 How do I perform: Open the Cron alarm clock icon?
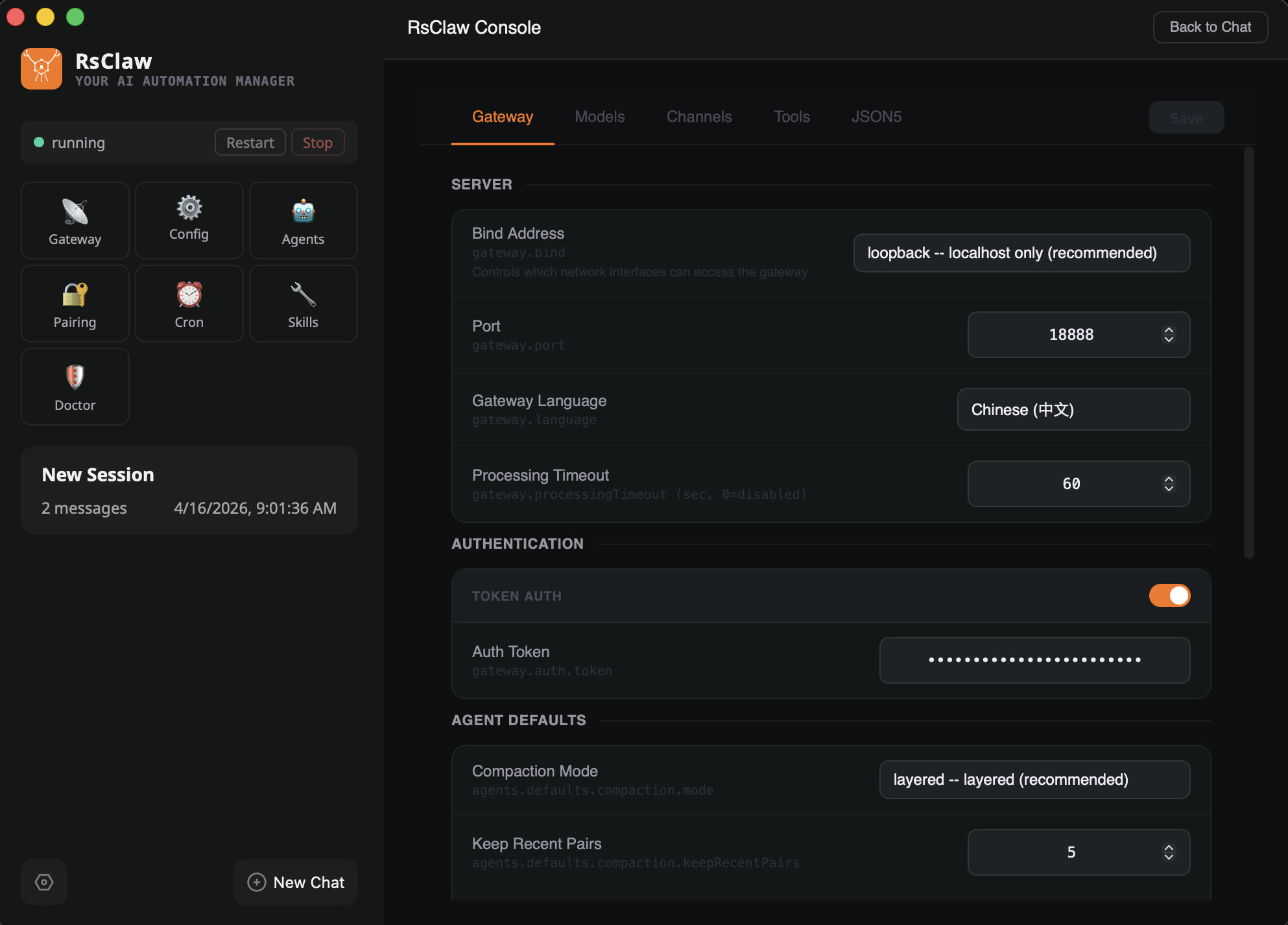coord(189,303)
